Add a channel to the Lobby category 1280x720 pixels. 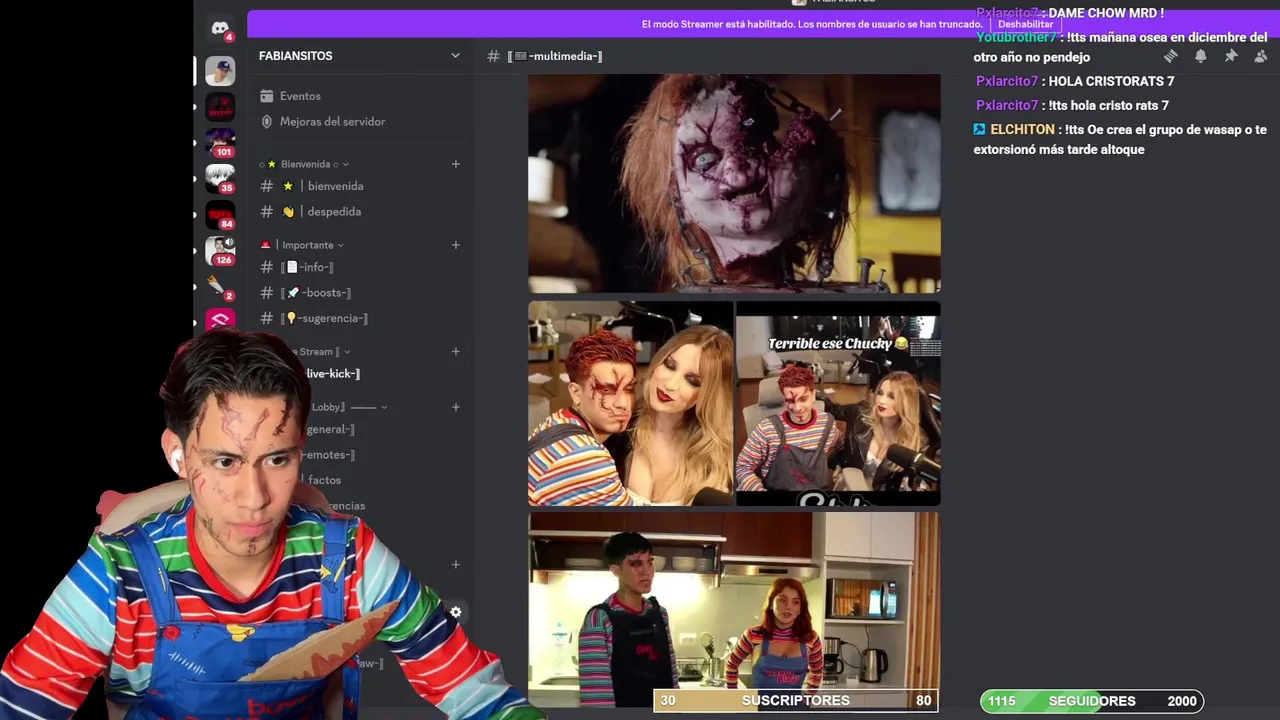tap(456, 407)
